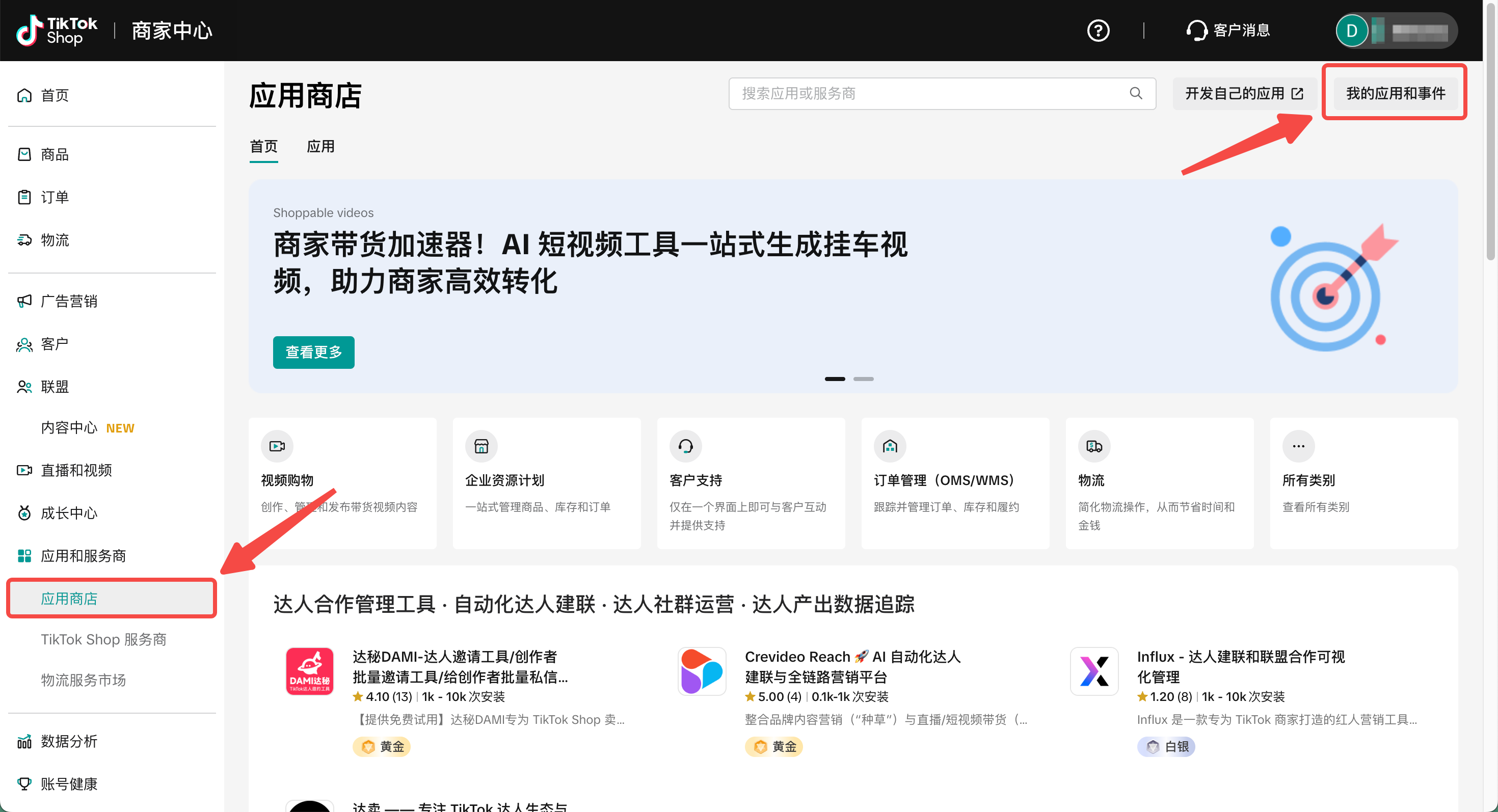This screenshot has width=1498, height=812.
Task: Open Influx 达人建联 app title link
Action: [x=1241, y=667]
